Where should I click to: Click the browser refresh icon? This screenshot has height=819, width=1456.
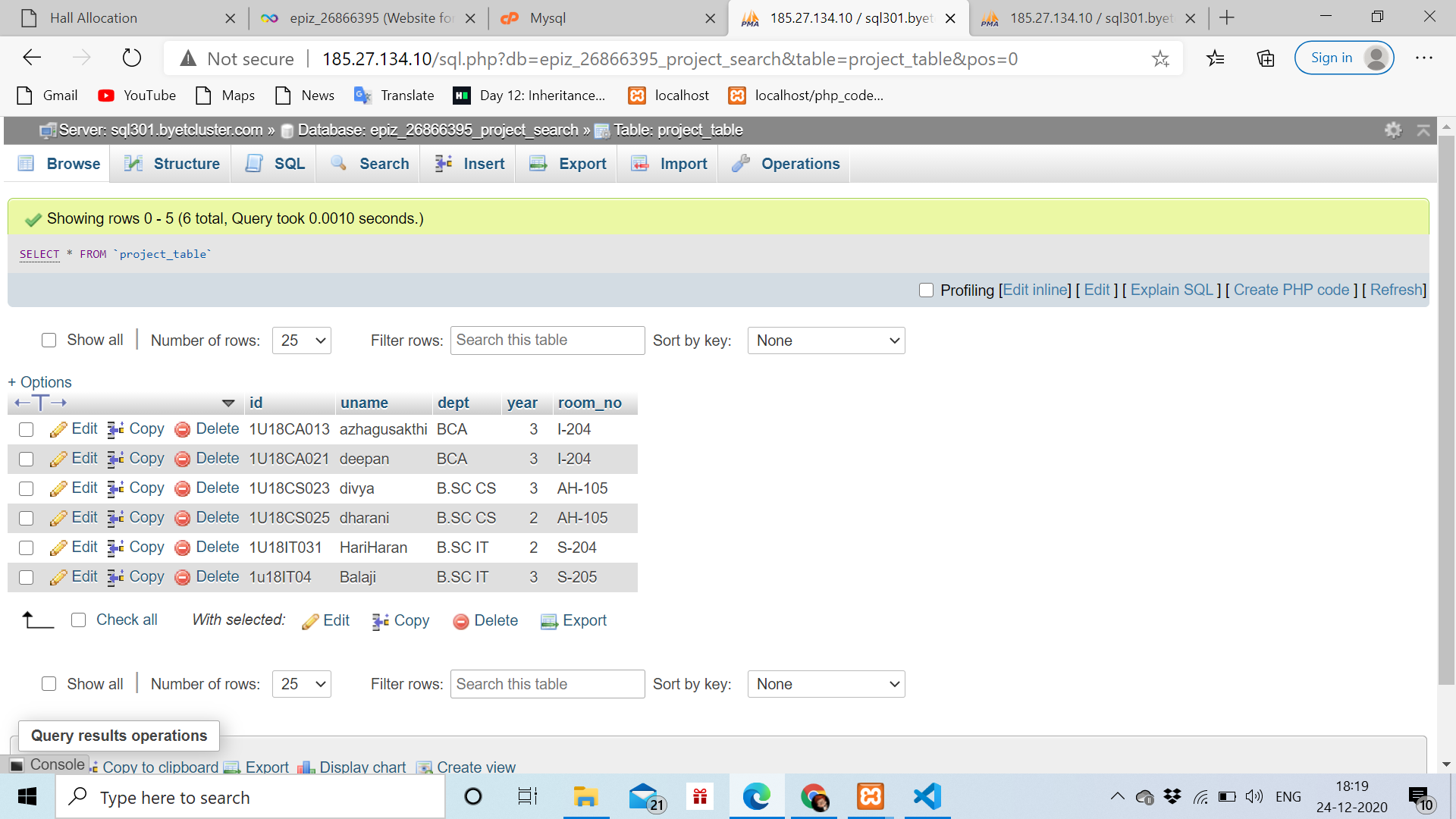coord(132,58)
